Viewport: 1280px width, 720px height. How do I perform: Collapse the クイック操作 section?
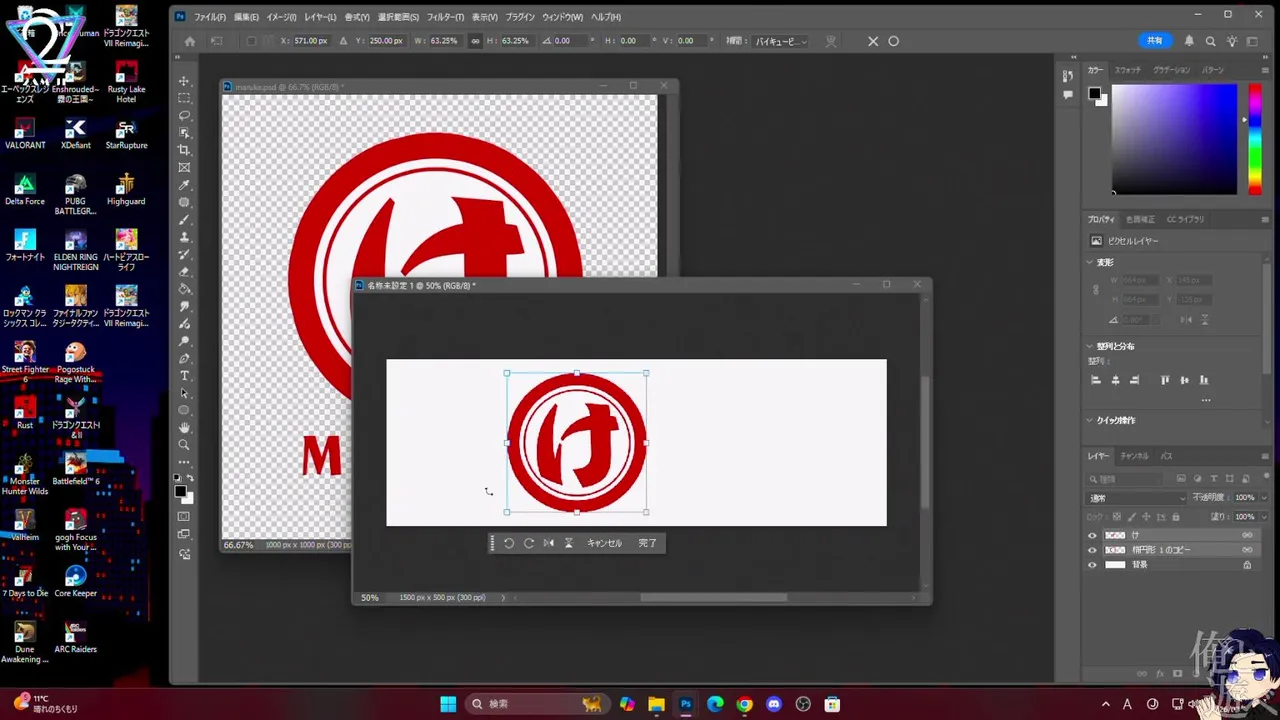pos(1090,420)
